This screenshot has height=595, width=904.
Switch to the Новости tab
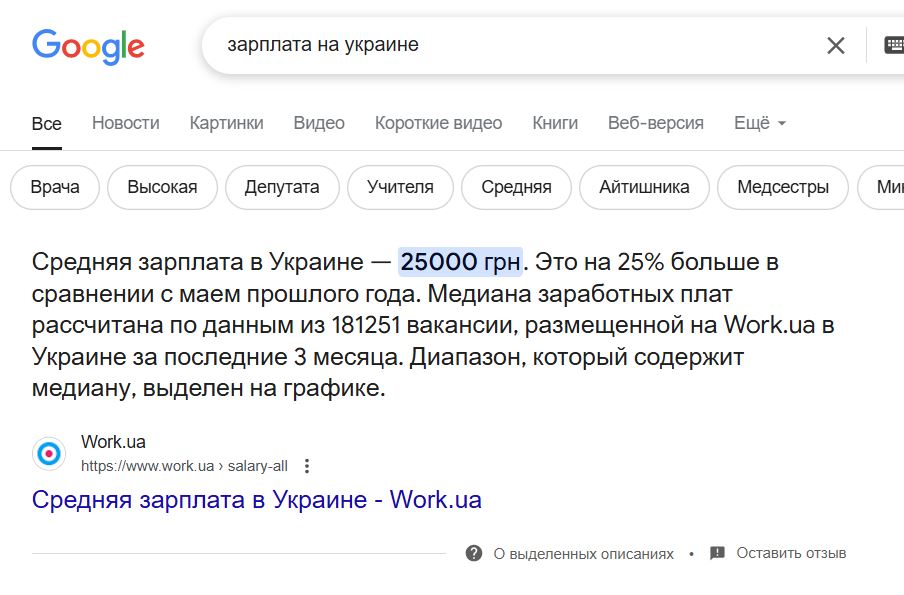(126, 123)
